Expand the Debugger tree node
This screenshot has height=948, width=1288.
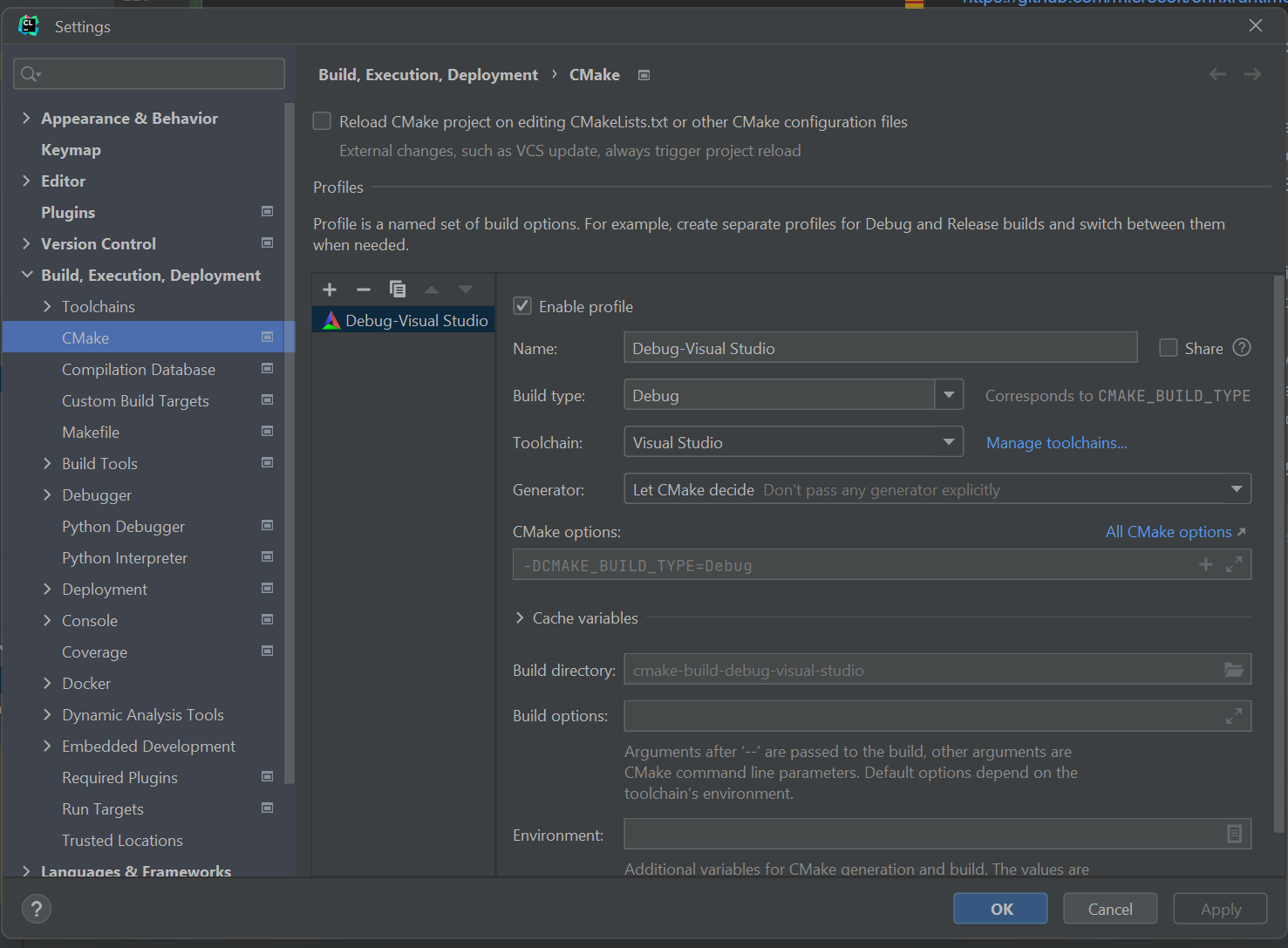(47, 494)
